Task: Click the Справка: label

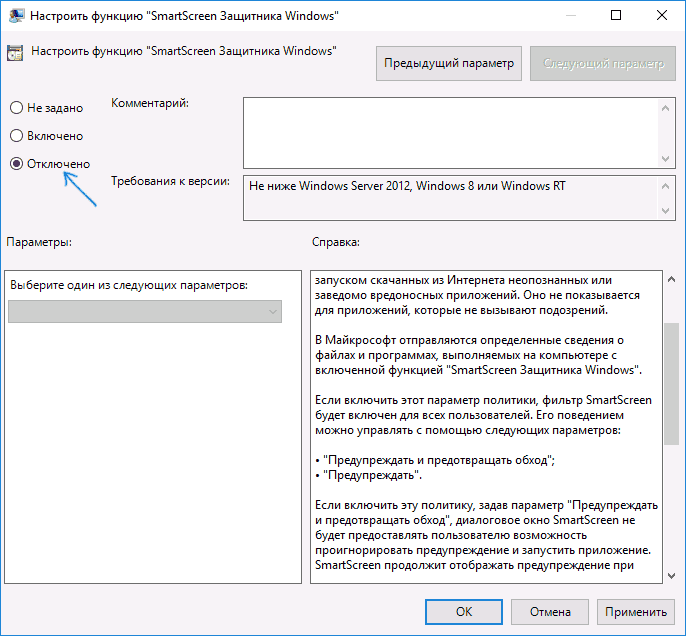Action: point(336,242)
